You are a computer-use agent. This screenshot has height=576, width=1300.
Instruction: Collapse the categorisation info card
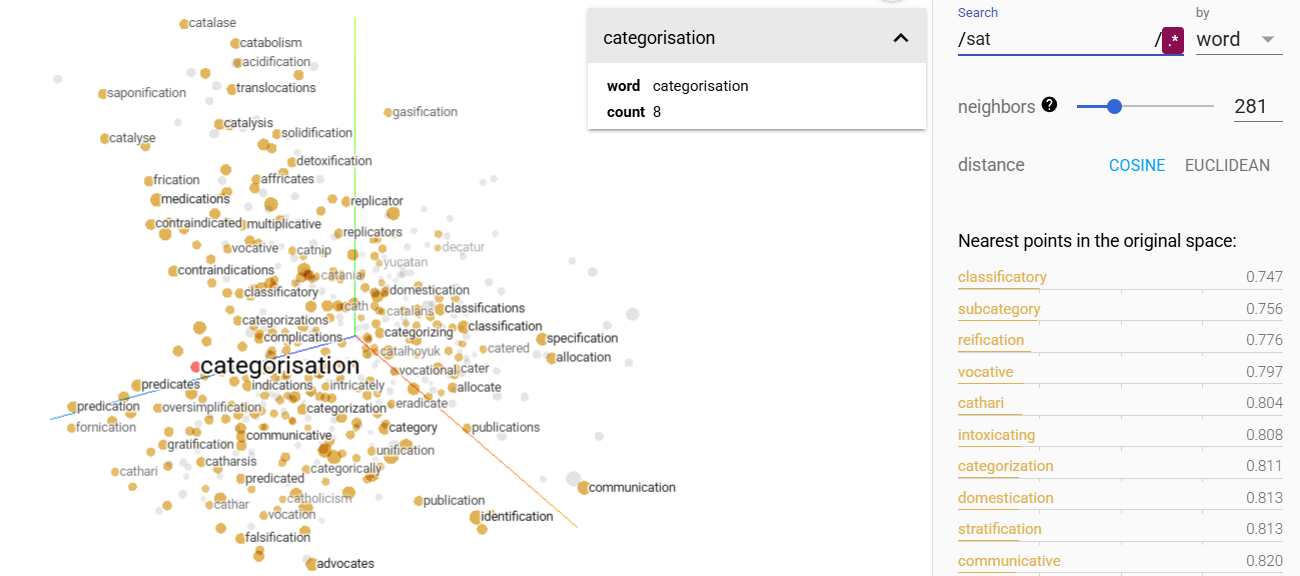pos(900,38)
